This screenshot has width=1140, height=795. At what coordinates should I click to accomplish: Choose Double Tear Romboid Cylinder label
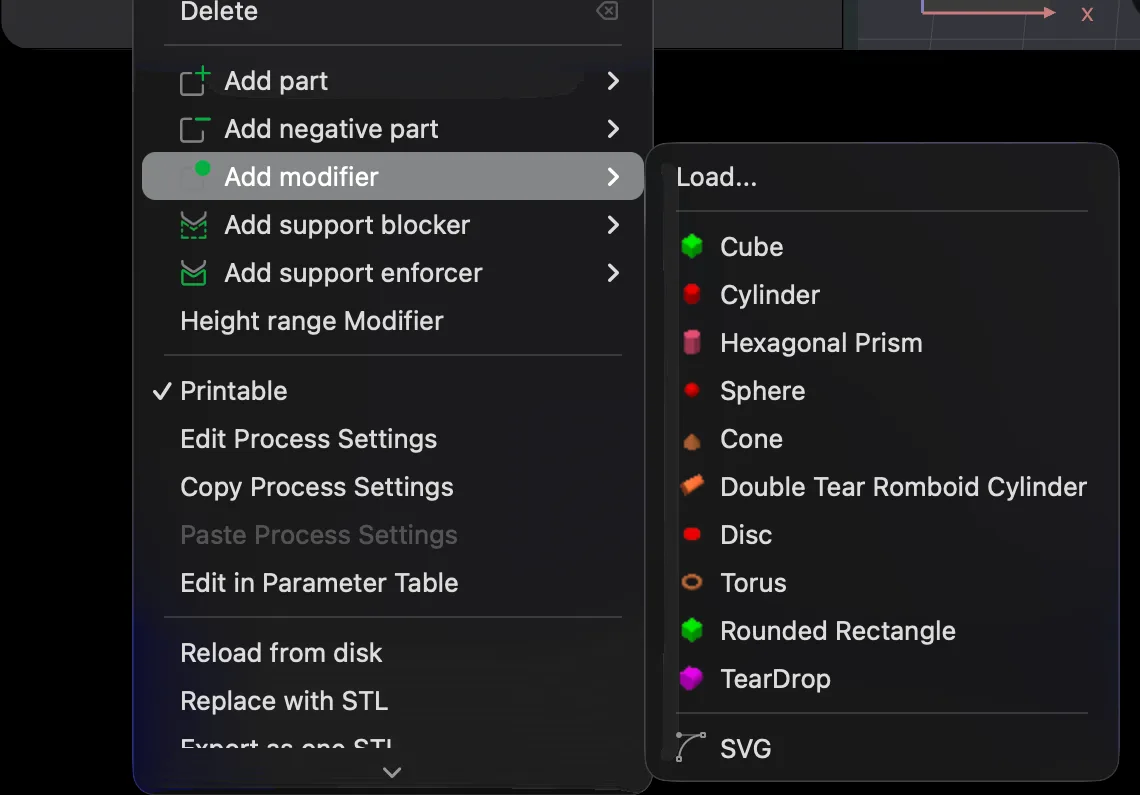click(903, 487)
